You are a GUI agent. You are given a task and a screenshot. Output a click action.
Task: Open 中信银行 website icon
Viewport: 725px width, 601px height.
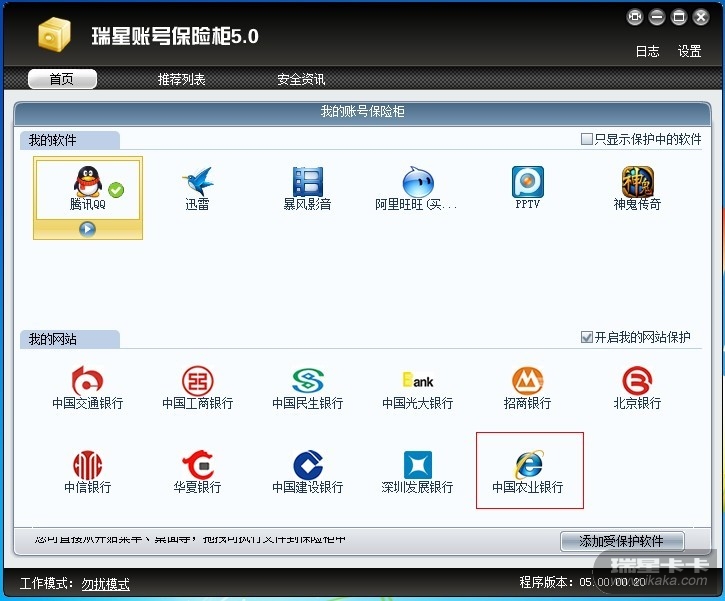tap(87, 465)
